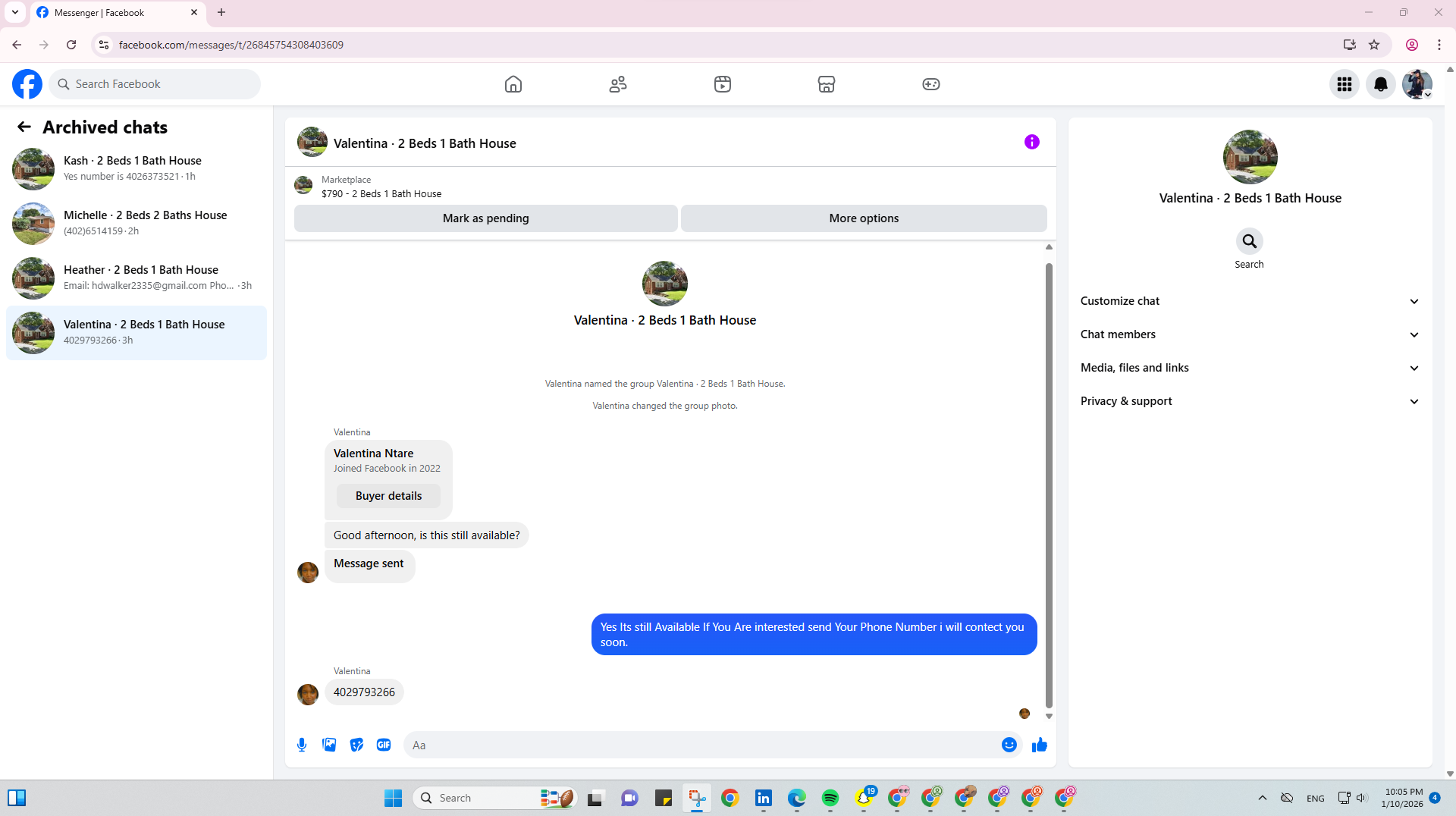This screenshot has height=816, width=1456.
Task: Click the 'Good afternoon, is this still available?' message
Action: (x=426, y=535)
